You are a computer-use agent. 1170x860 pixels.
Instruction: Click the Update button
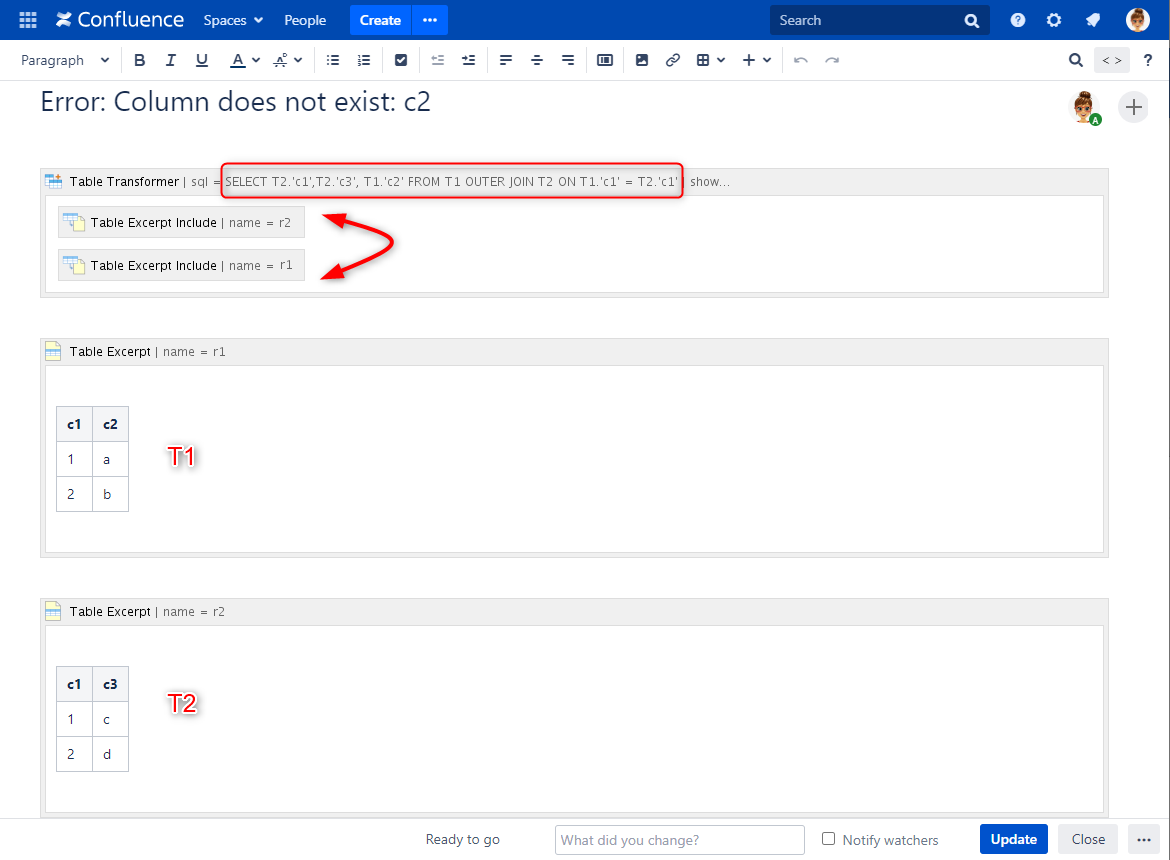tap(1013, 839)
